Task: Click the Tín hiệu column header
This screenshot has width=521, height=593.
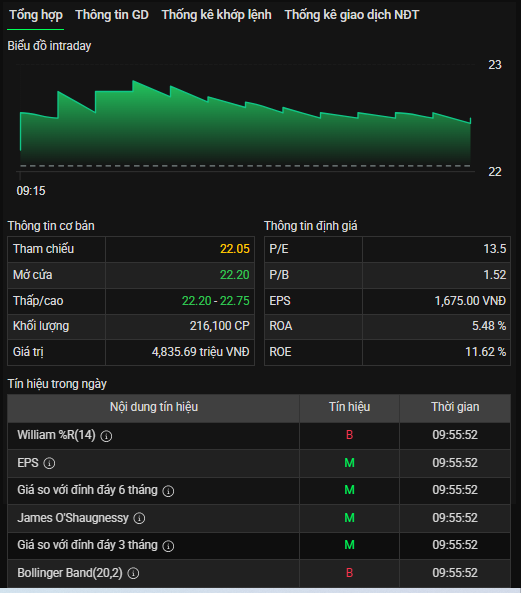Action: [349, 407]
